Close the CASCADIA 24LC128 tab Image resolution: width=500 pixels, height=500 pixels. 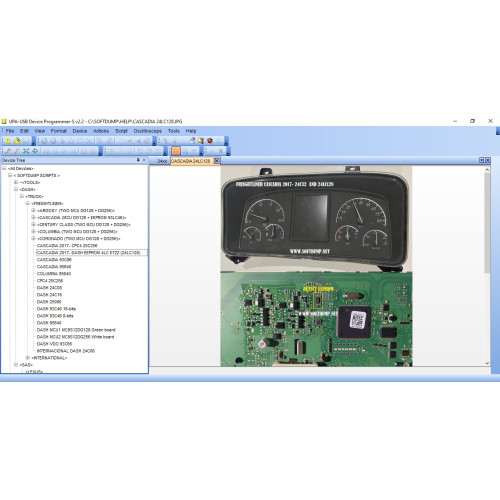click(216, 161)
